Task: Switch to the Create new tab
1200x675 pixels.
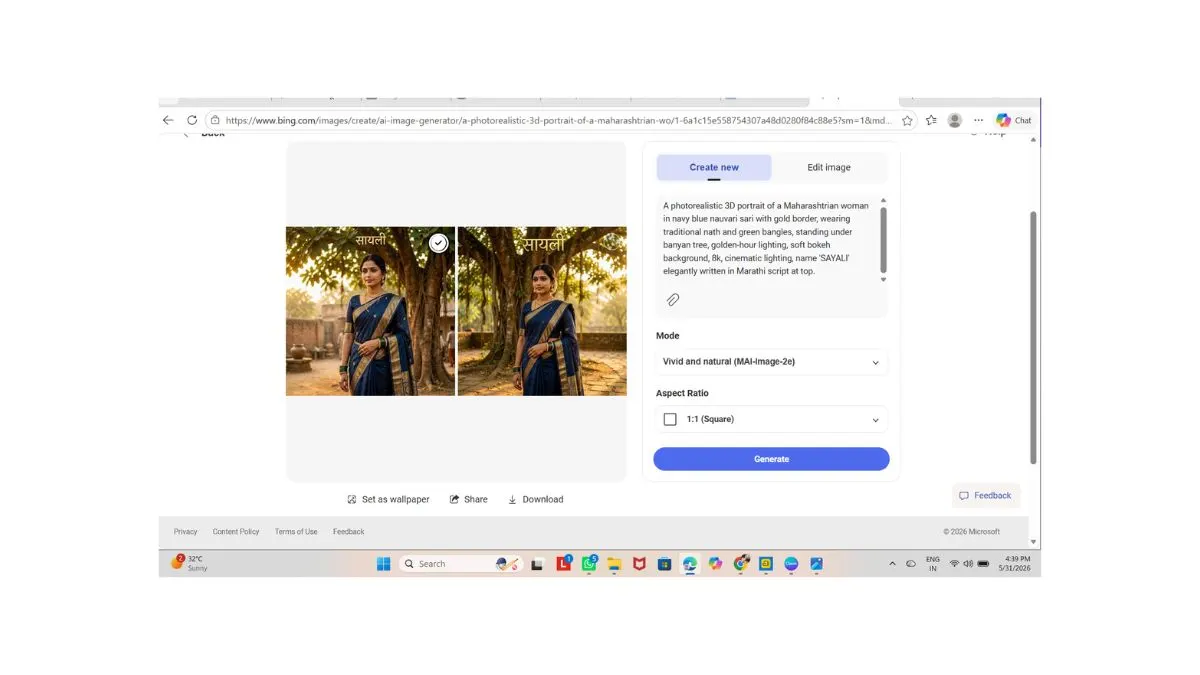Action: pos(714,167)
